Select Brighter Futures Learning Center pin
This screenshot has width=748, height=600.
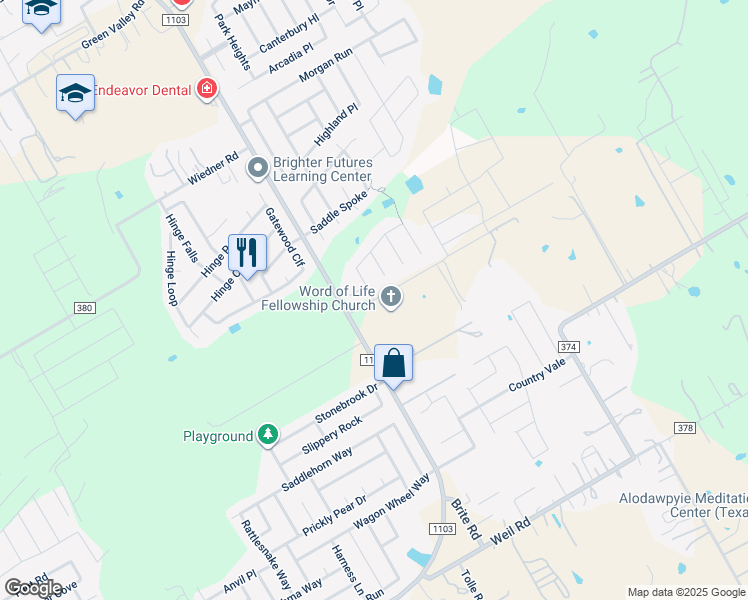[x=258, y=168]
